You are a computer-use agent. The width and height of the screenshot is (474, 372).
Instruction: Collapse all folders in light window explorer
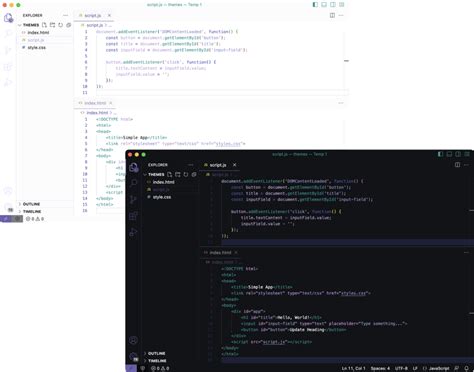68,25
